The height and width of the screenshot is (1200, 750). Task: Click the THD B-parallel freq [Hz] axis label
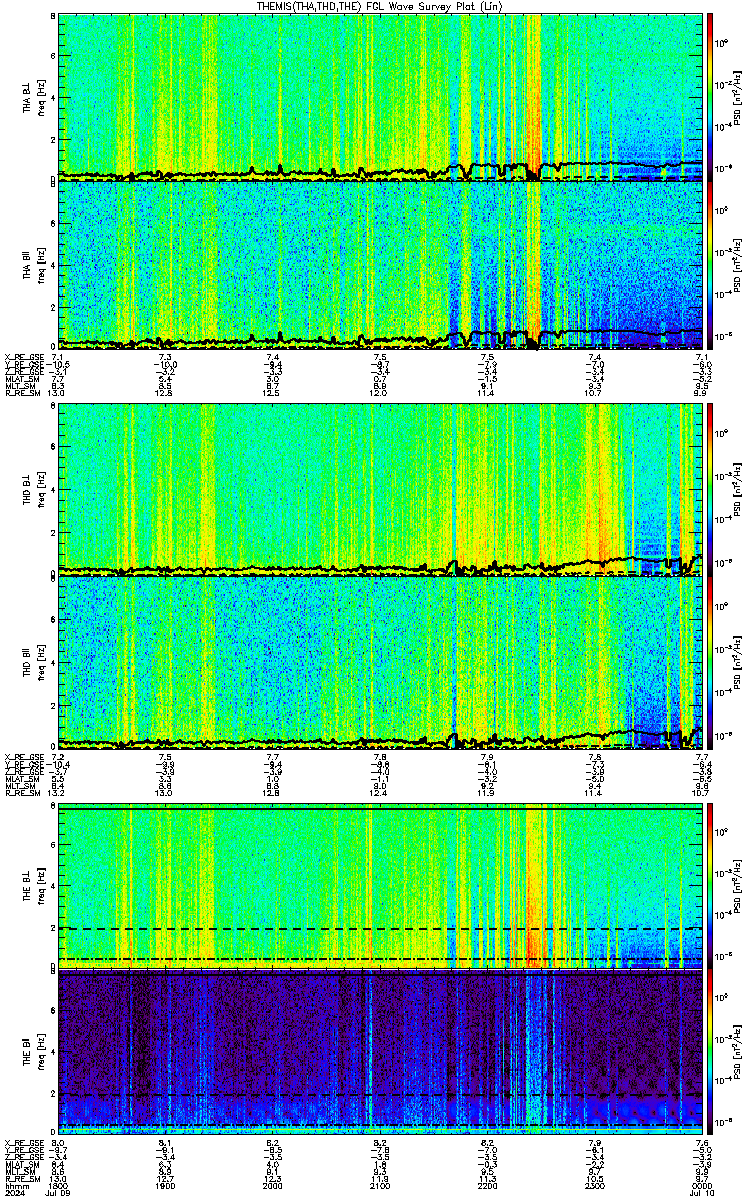(39, 662)
